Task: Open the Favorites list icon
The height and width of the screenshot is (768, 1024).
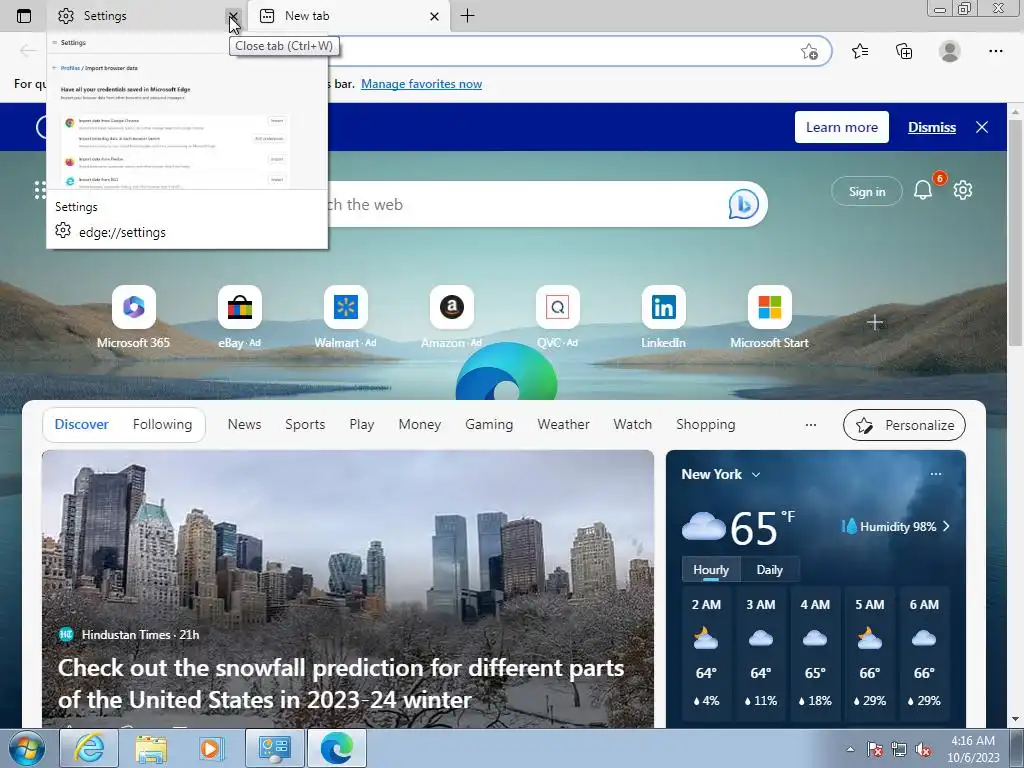Action: click(860, 51)
